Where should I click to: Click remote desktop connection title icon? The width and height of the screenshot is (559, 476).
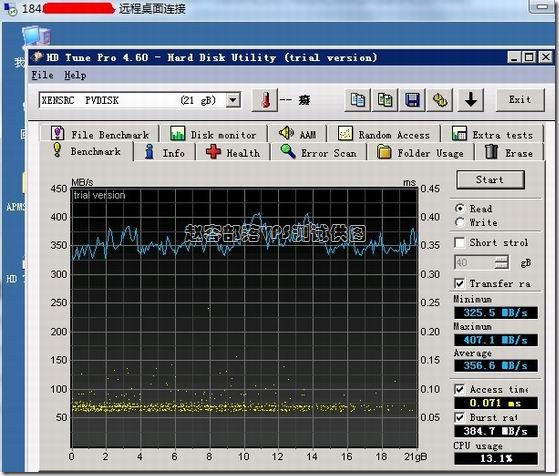[10, 9]
